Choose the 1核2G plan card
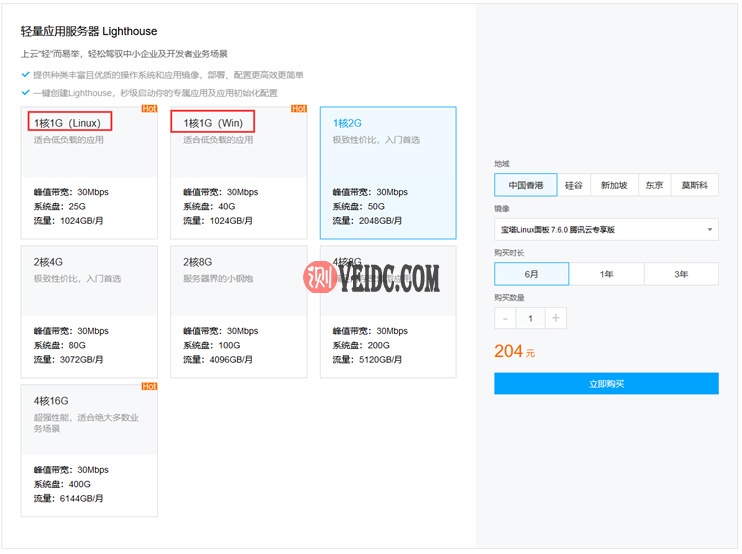This screenshot has width=742, height=554. point(388,173)
